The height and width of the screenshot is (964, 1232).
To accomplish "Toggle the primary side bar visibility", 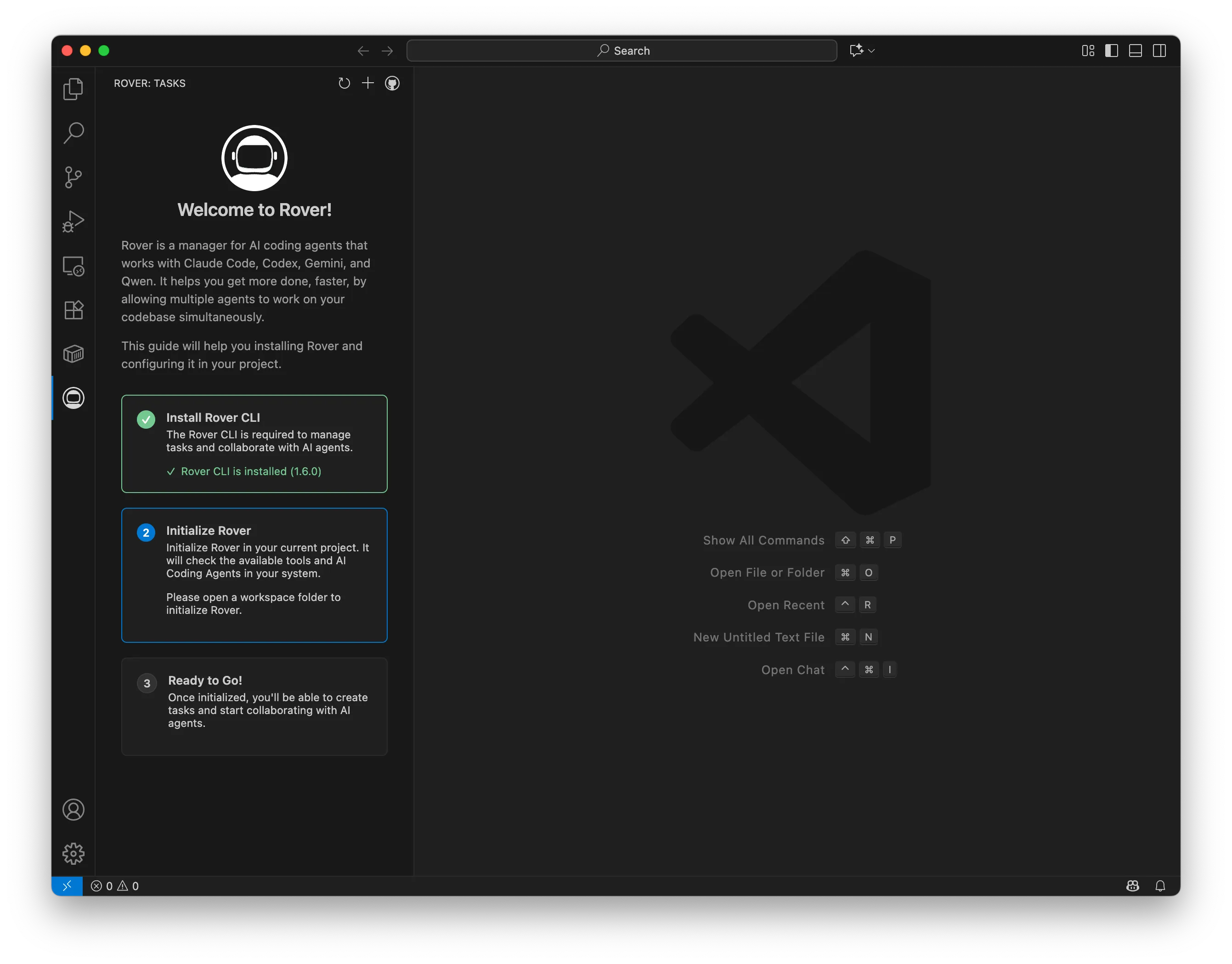I will [1111, 50].
